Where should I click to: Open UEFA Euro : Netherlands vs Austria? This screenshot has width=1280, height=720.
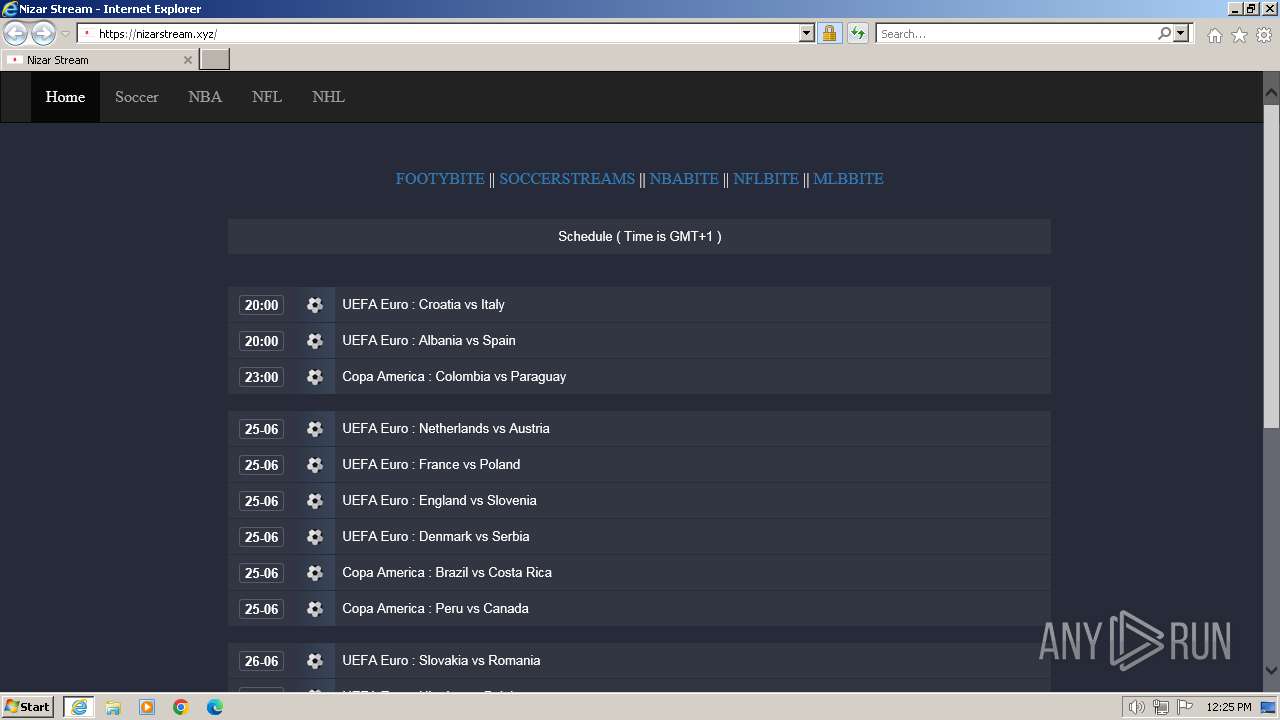click(446, 429)
